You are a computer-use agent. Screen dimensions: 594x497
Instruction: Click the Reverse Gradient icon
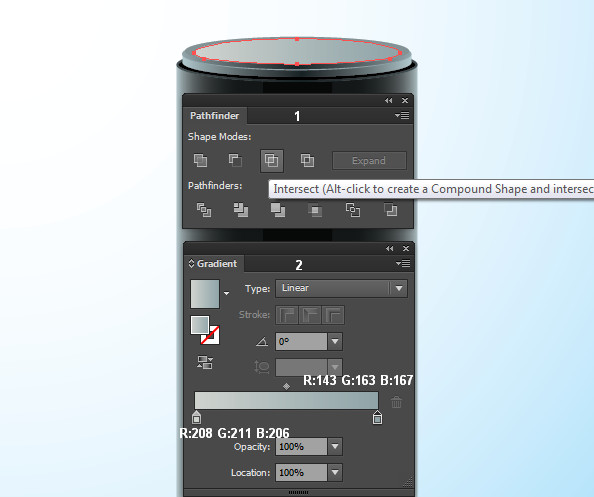[205, 362]
